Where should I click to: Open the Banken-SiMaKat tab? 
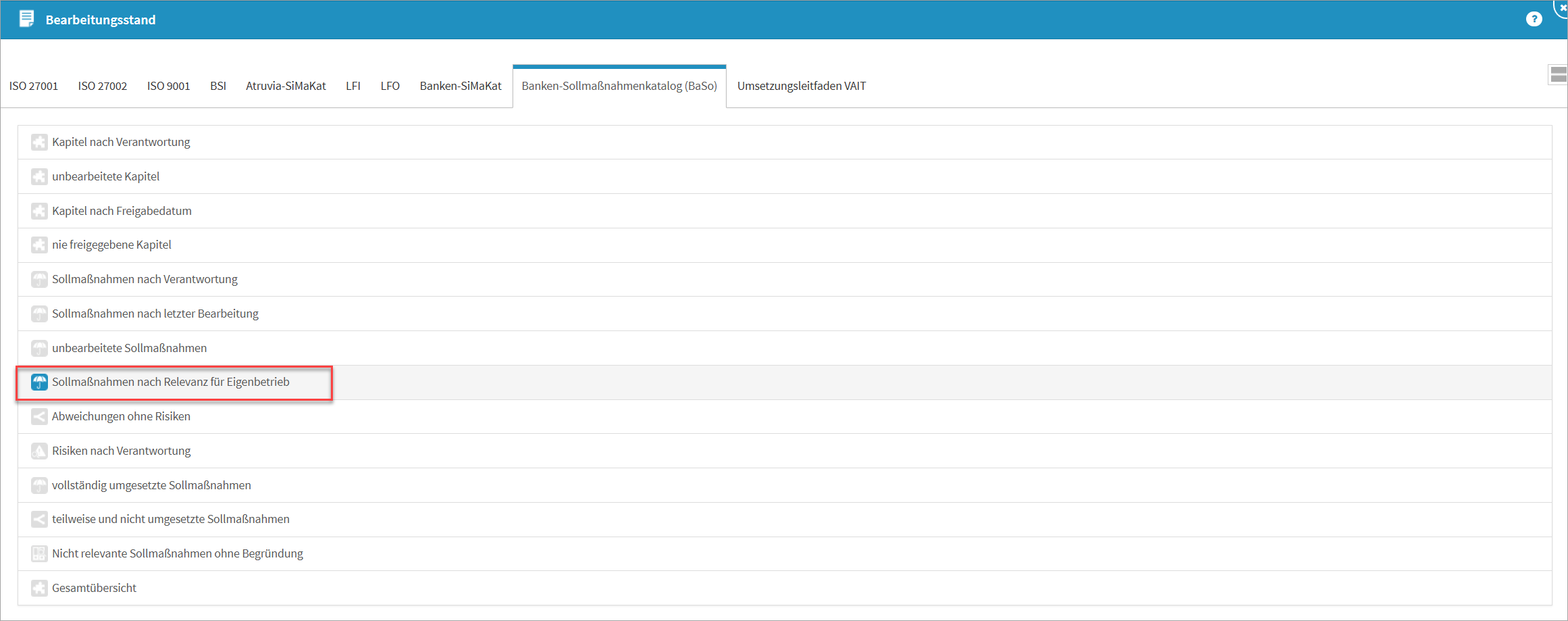[x=461, y=86]
